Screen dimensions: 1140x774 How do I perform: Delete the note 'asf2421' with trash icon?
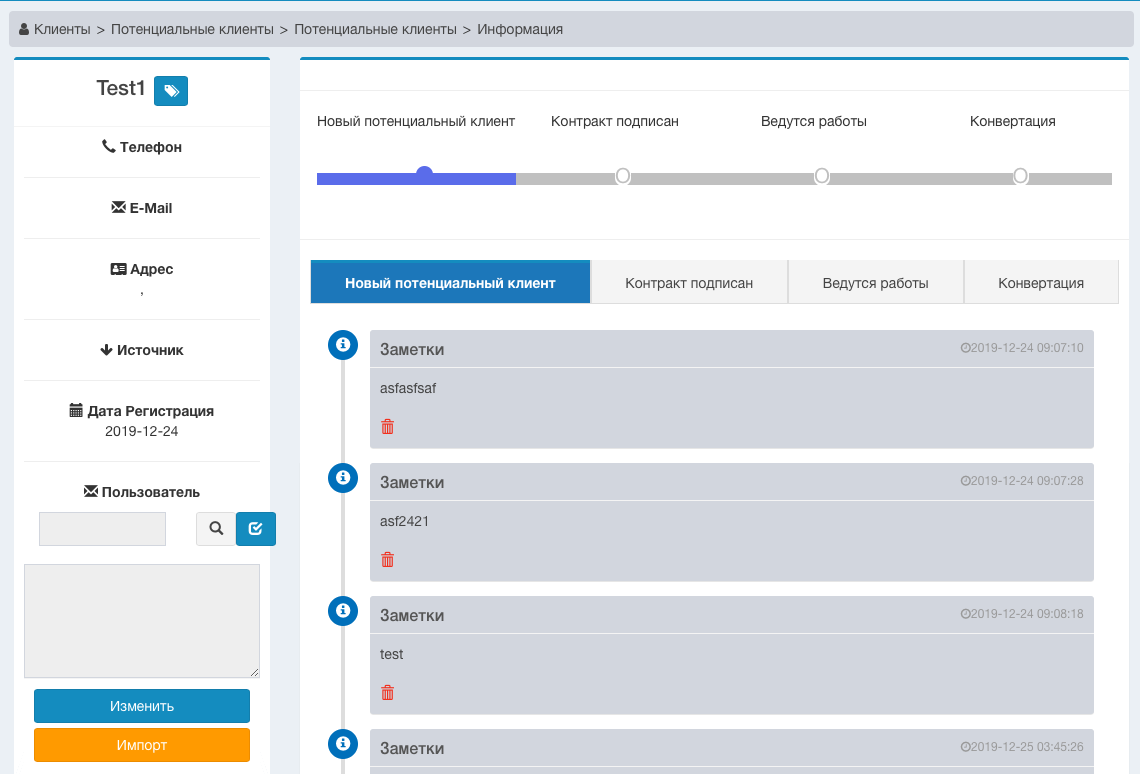tap(388, 560)
